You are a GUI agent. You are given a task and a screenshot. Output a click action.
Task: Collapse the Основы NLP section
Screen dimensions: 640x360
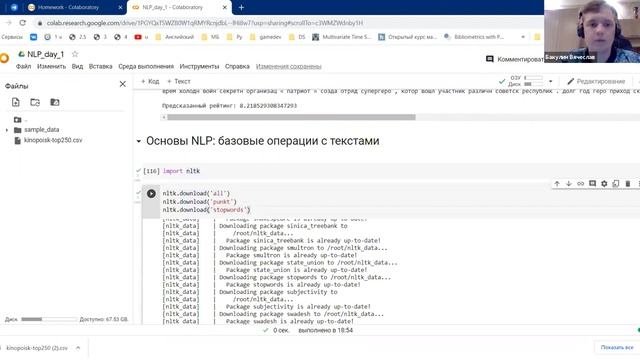coord(138,141)
